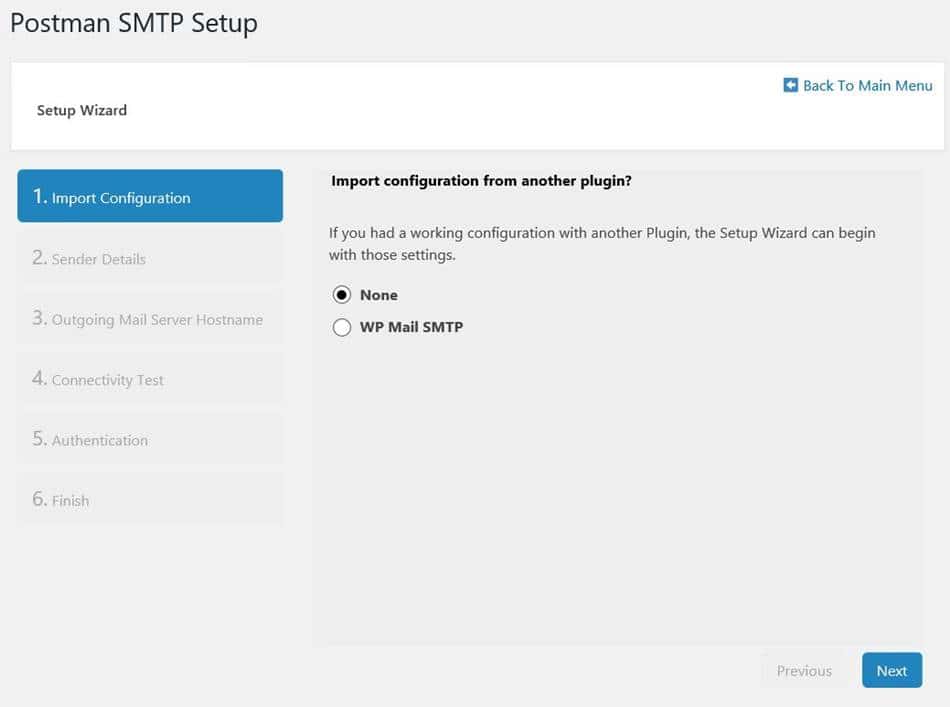Select step 5 Authentication

[x=150, y=440]
